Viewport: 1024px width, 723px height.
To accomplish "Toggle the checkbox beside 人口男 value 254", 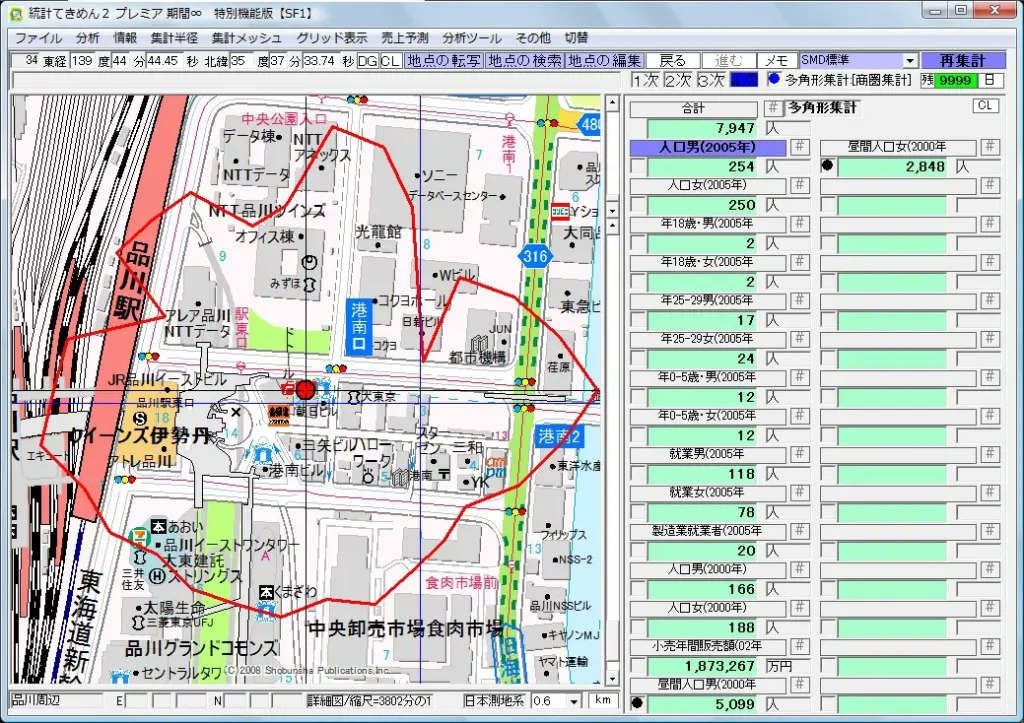I will (637, 166).
